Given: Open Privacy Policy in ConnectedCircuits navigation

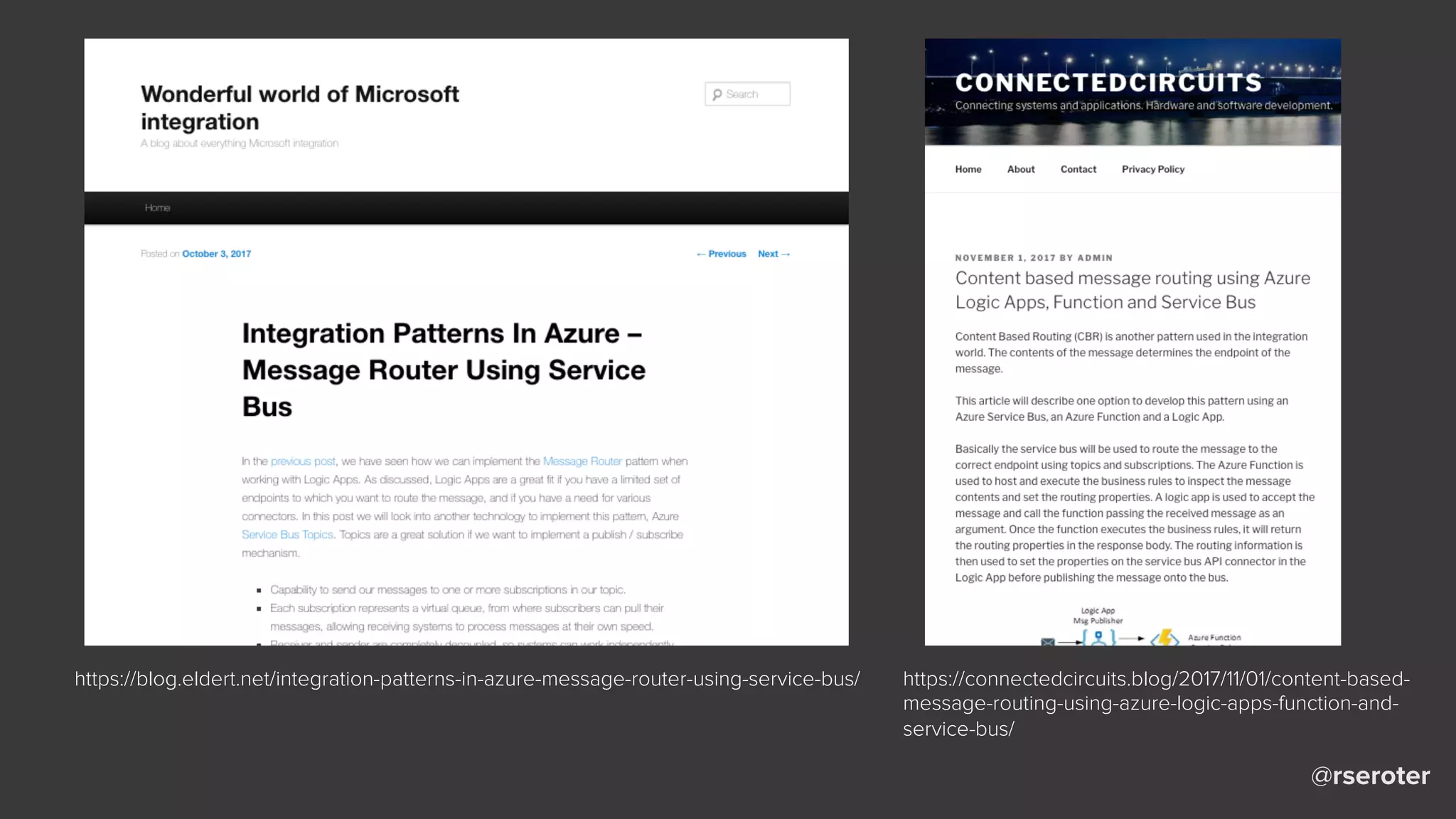Looking at the screenshot, I should (x=1153, y=169).
